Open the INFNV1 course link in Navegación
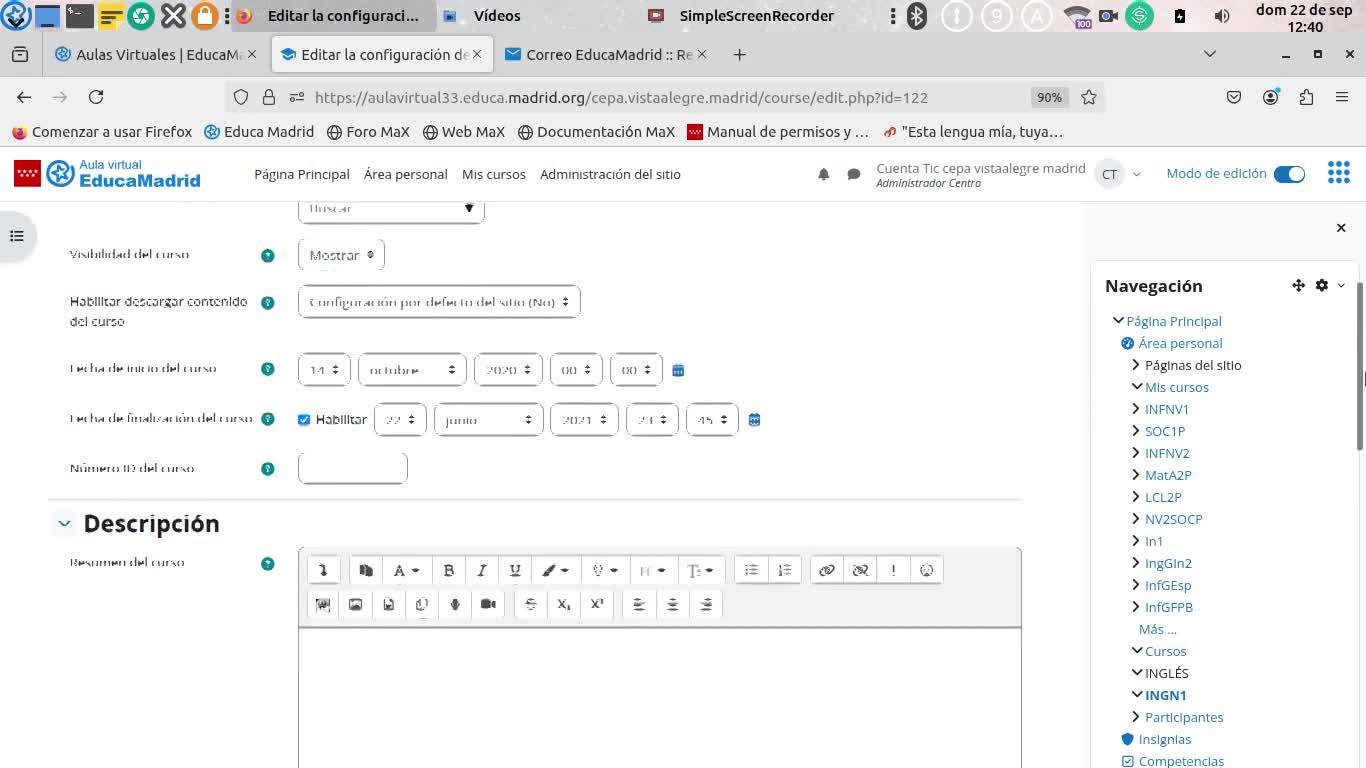The width and height of the screenshot is (1366, 768). (x=1167, y=409)
